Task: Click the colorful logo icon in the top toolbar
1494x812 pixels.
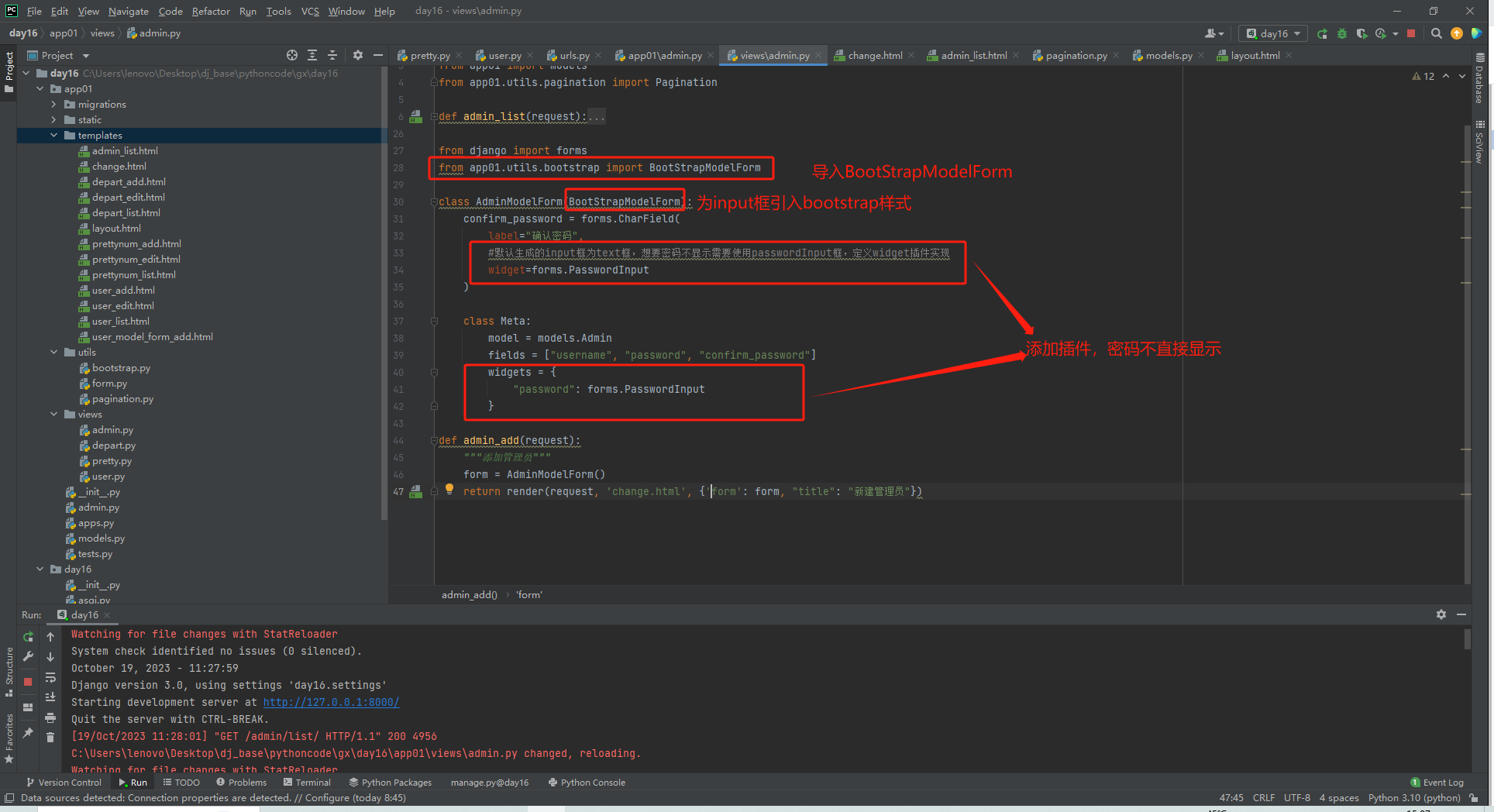Action: pyautogui.click(x=1477, y=34)
